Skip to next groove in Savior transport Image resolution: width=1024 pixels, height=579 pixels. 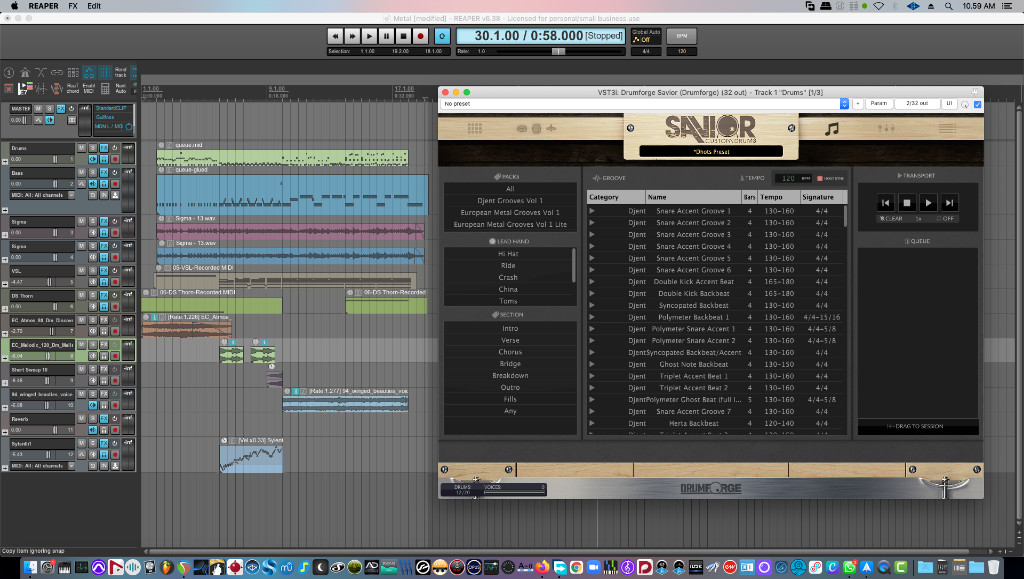click(950, 203)
